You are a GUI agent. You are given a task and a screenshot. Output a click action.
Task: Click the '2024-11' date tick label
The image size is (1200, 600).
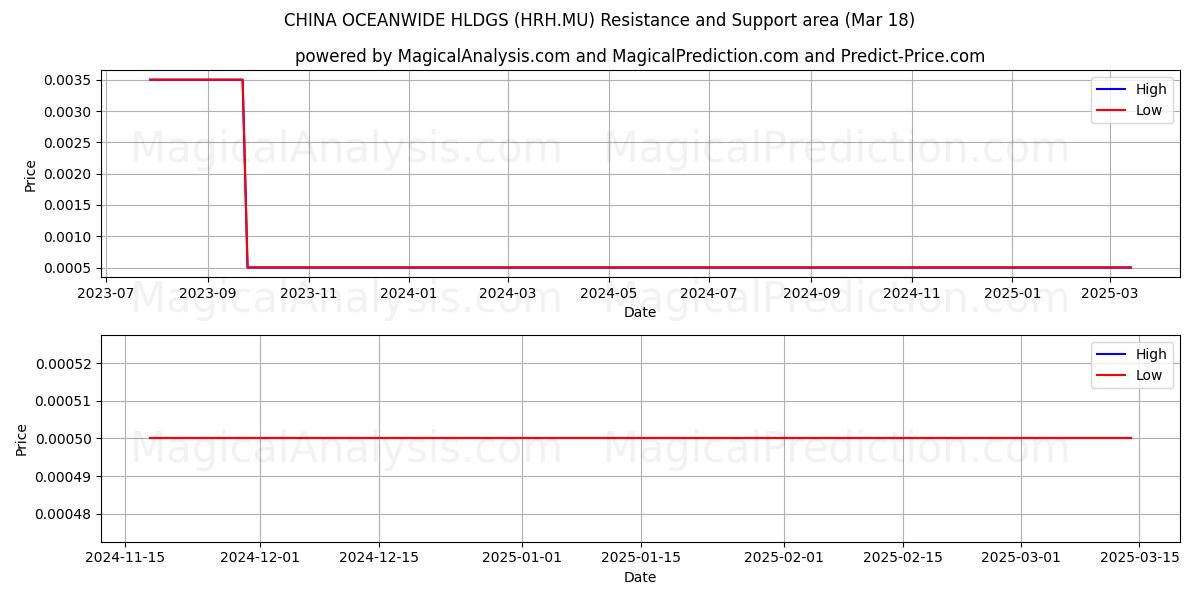[x=912, y=294]
